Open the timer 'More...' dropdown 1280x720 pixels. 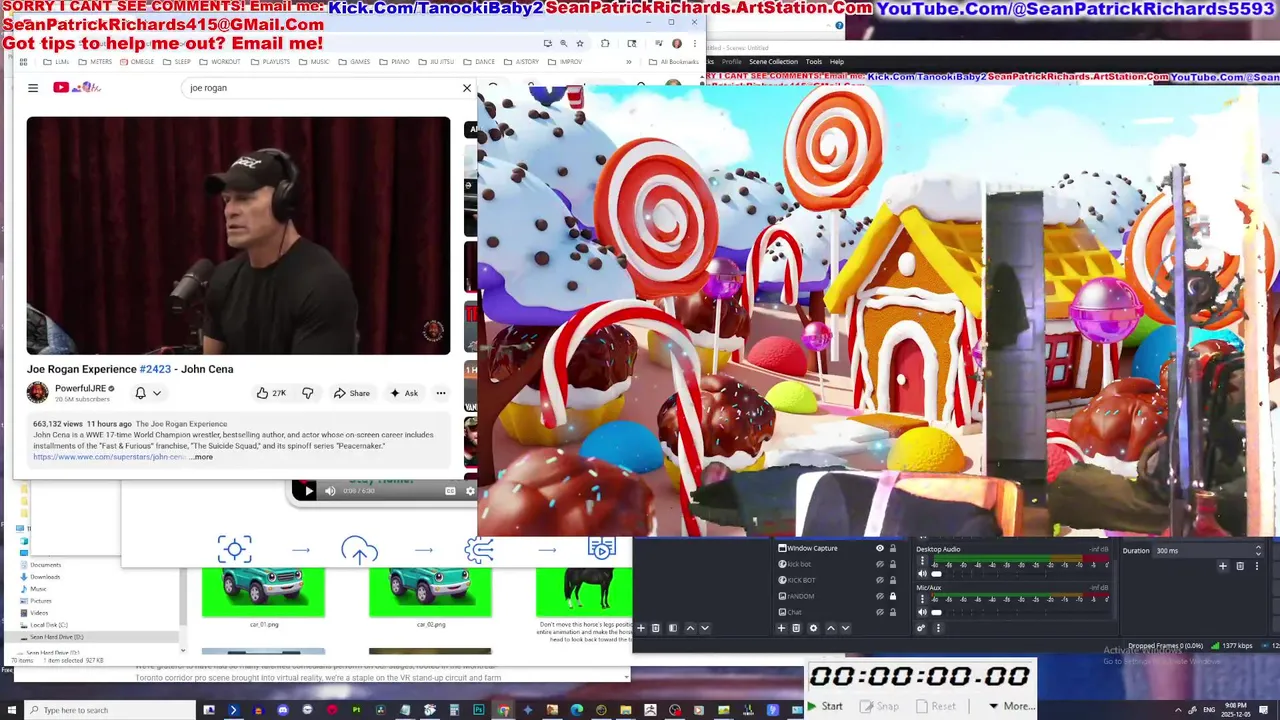coord(1011,706)
